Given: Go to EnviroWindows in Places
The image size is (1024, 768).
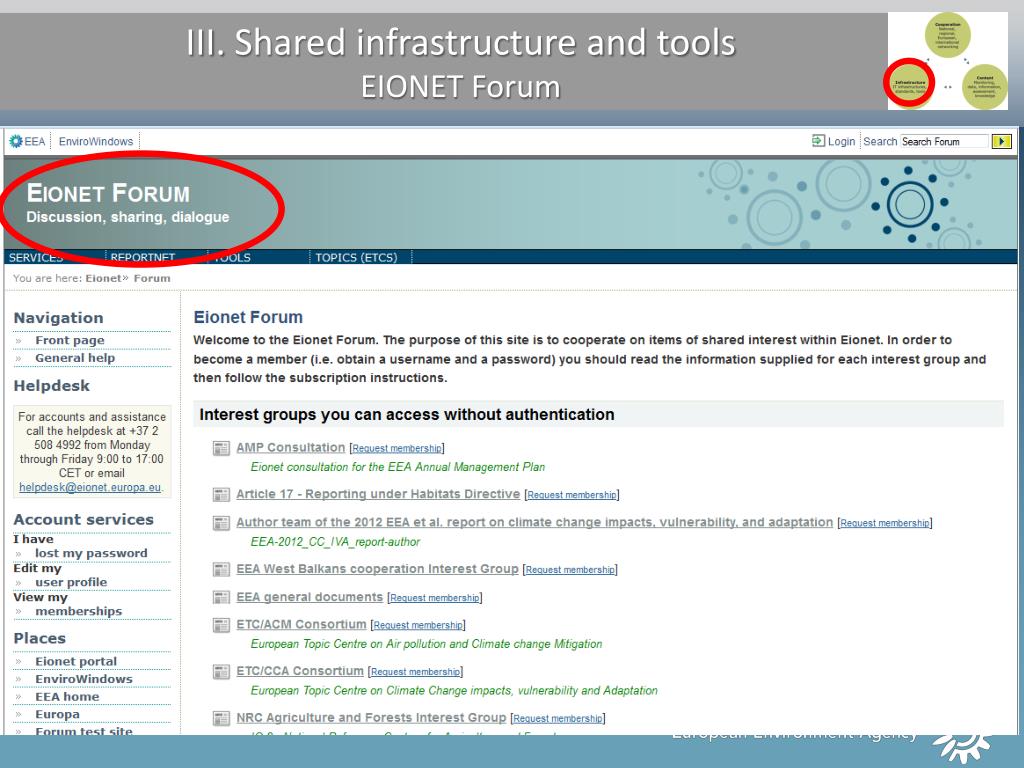Looking at the screenshot, I should [84, 679].
